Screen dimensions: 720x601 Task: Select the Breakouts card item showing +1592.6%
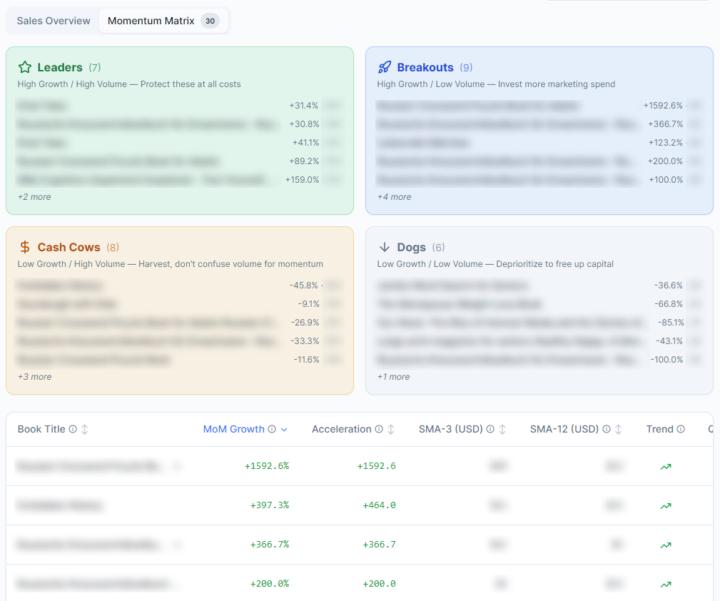click(x=539, y=106)
